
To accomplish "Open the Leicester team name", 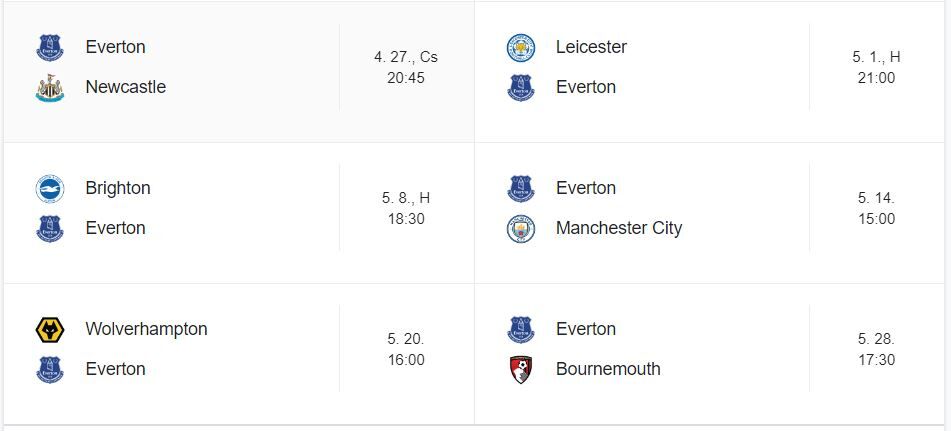I will [x=591, y=47].
